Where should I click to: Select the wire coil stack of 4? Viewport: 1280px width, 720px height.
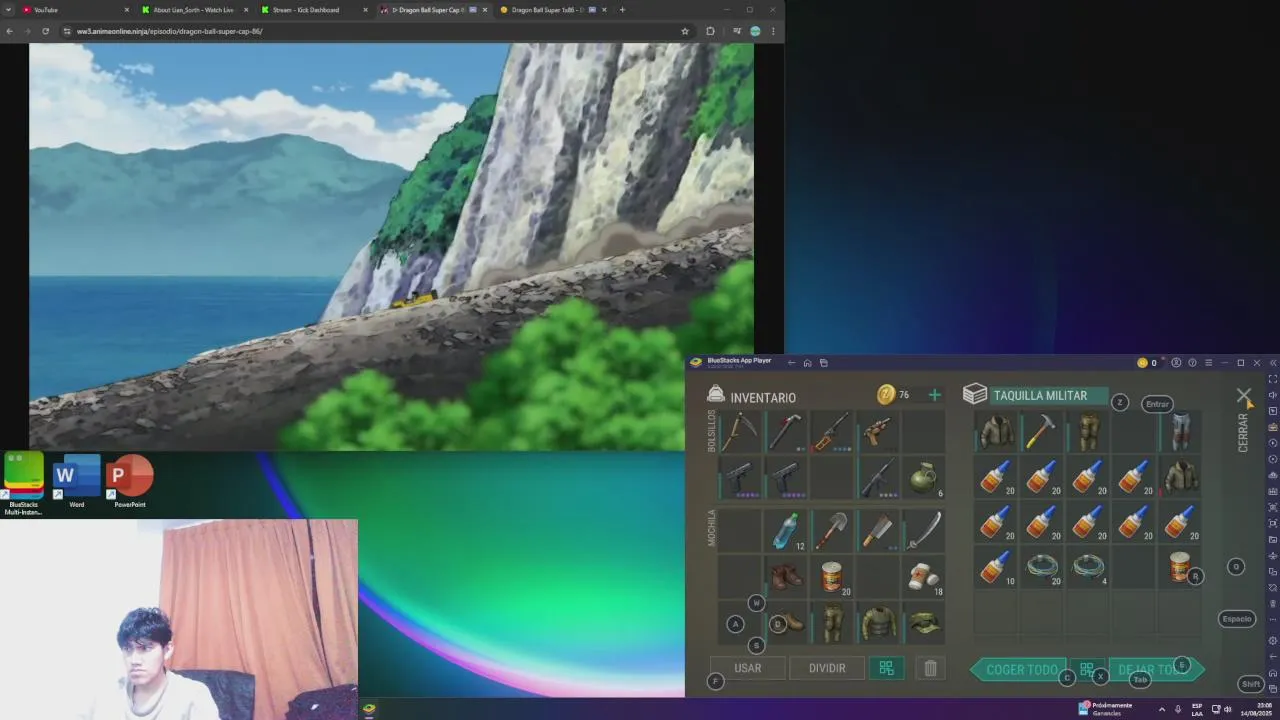point(1088,567)
